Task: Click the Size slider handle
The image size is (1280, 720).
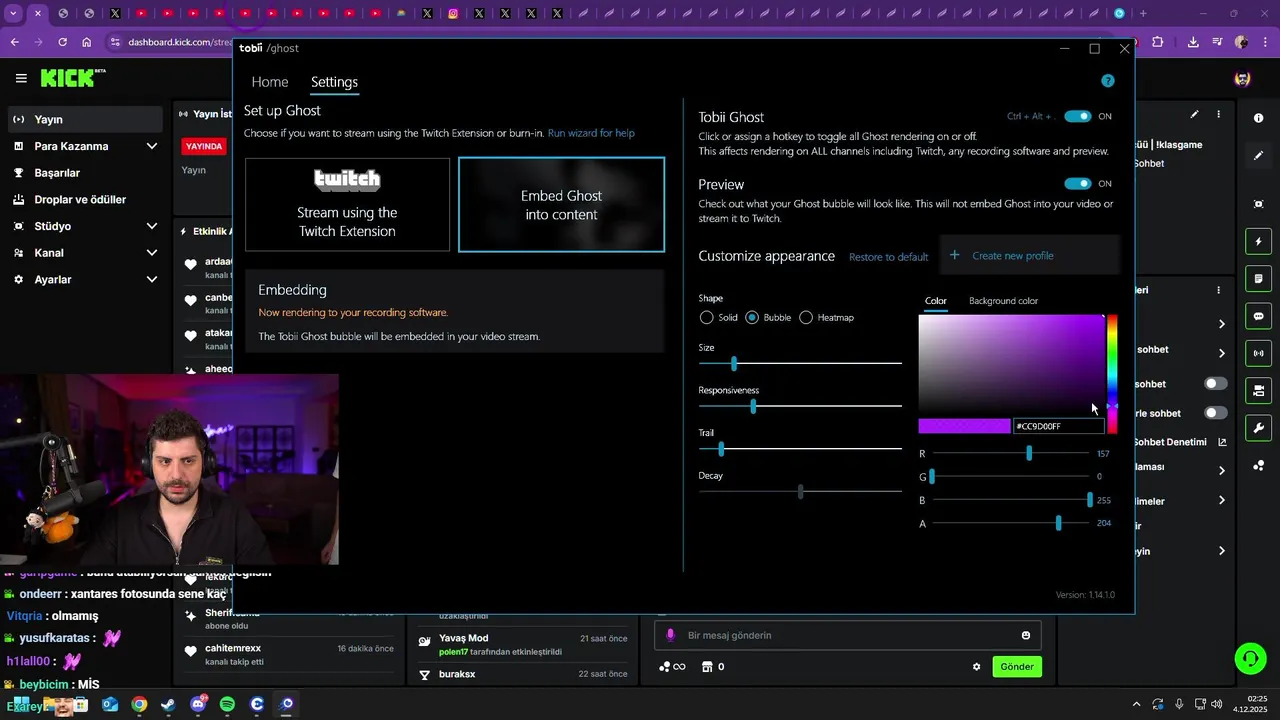Action: point(734,364)
